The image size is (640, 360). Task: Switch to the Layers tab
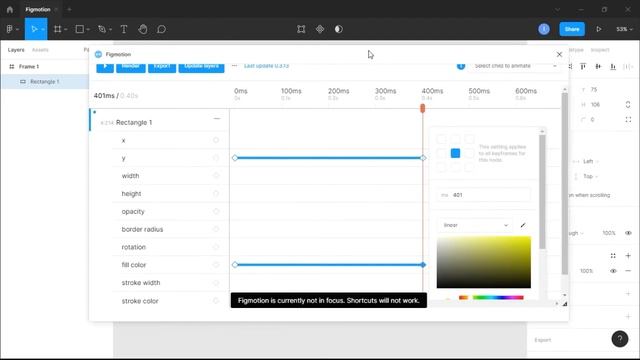[x=16, y=50]
